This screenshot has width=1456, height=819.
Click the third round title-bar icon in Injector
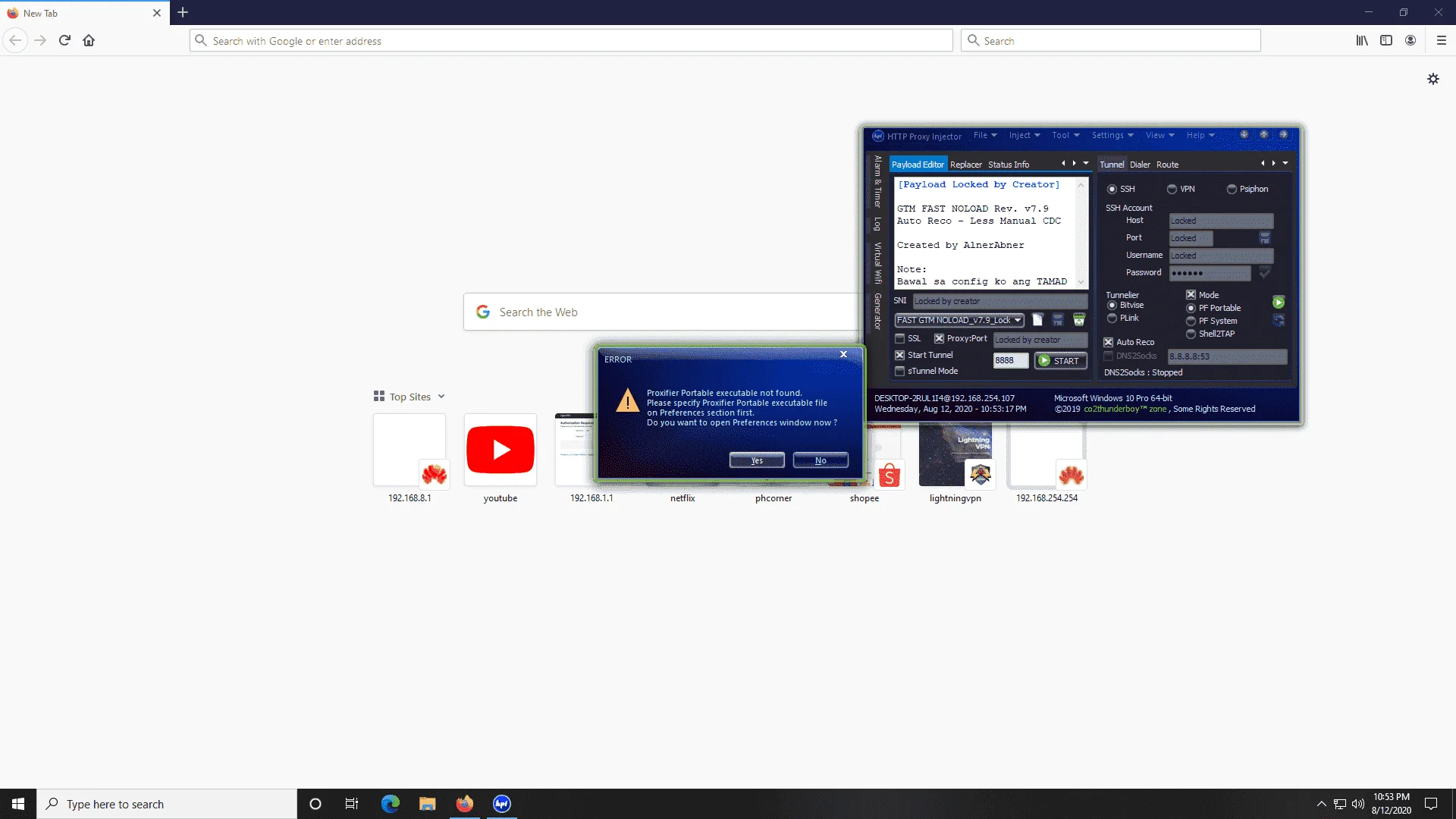tap(1284, 135)
